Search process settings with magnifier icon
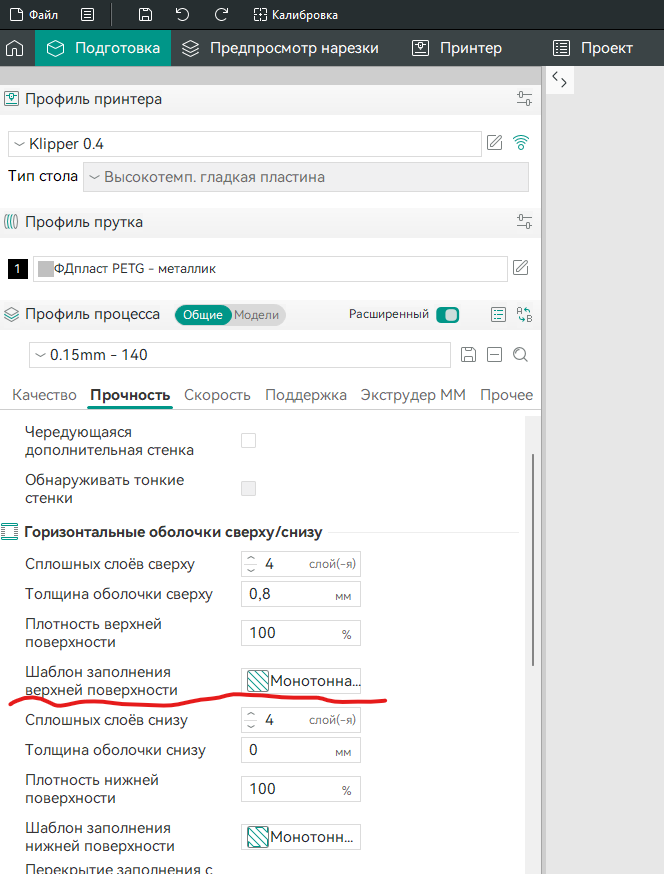This screenshot has height=874, width=664. click(520, 355)
